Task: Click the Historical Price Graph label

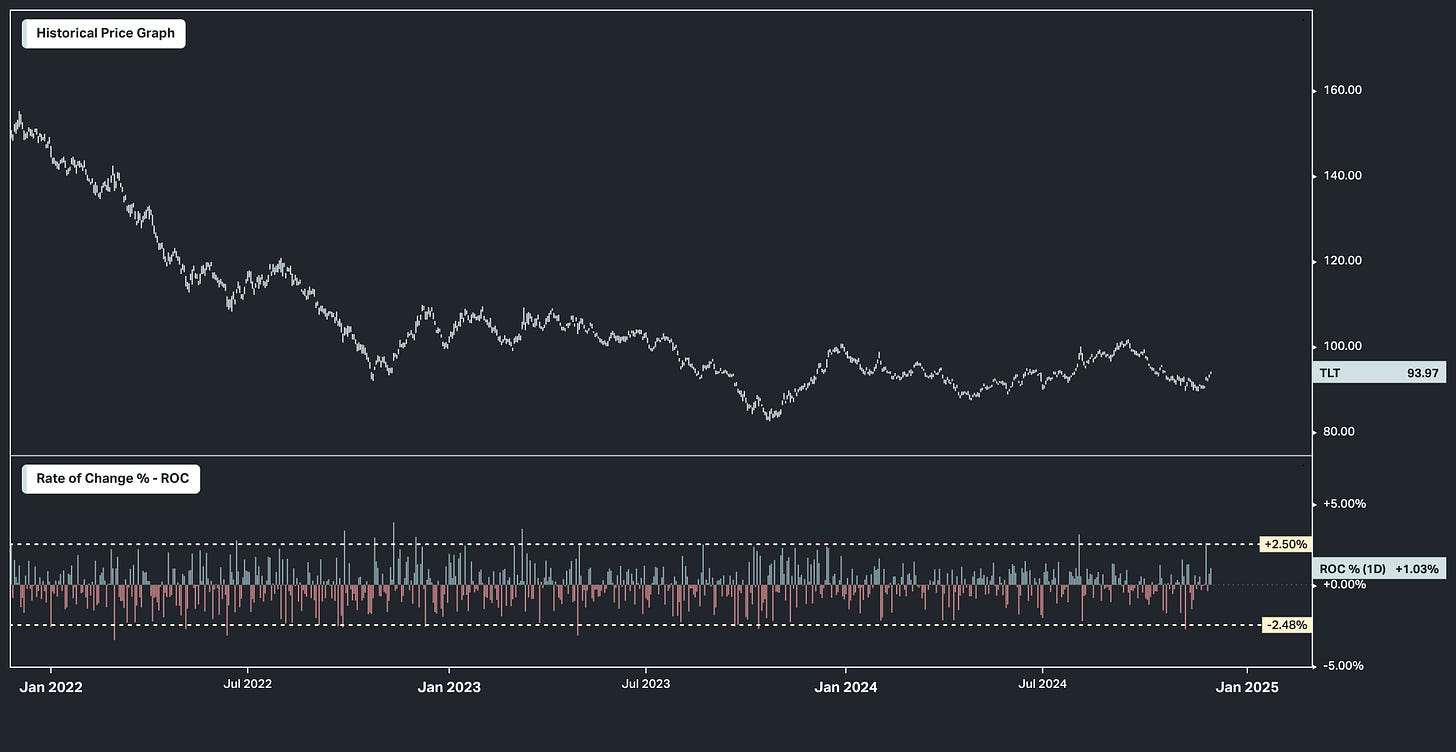Action: coord(104,33)
